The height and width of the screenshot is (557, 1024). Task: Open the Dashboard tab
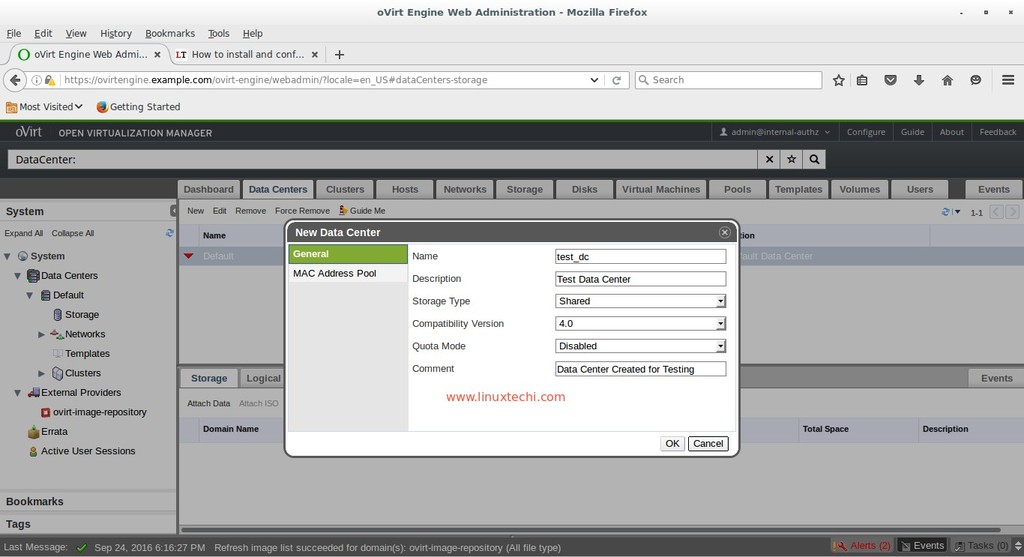tap(208, 189)
